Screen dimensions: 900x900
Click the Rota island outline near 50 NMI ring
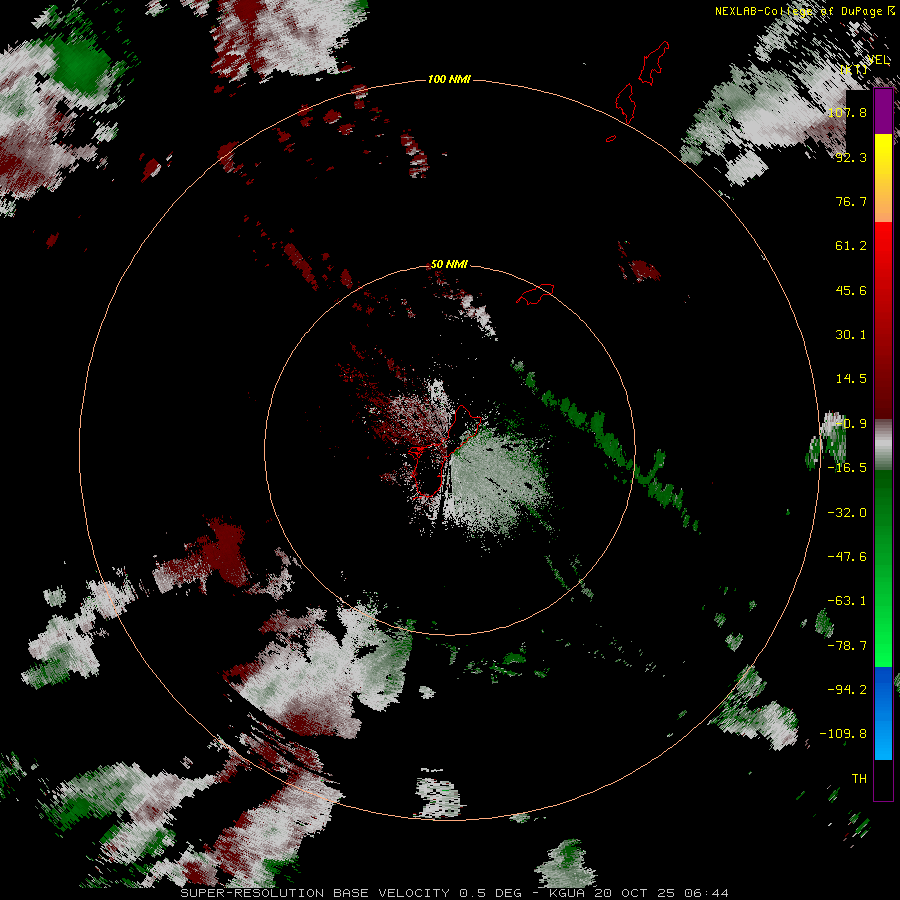coord(535,294)
